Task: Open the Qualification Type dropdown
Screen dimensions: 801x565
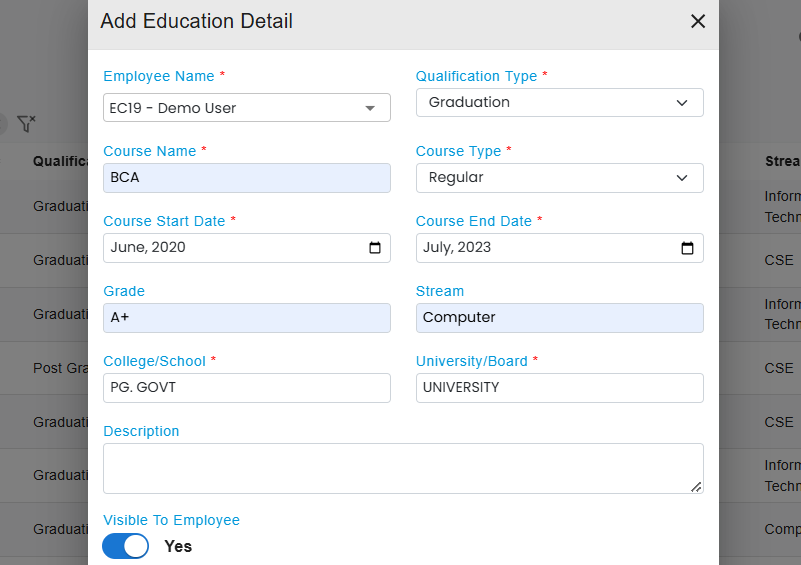Action: click(x=559, y=103)
